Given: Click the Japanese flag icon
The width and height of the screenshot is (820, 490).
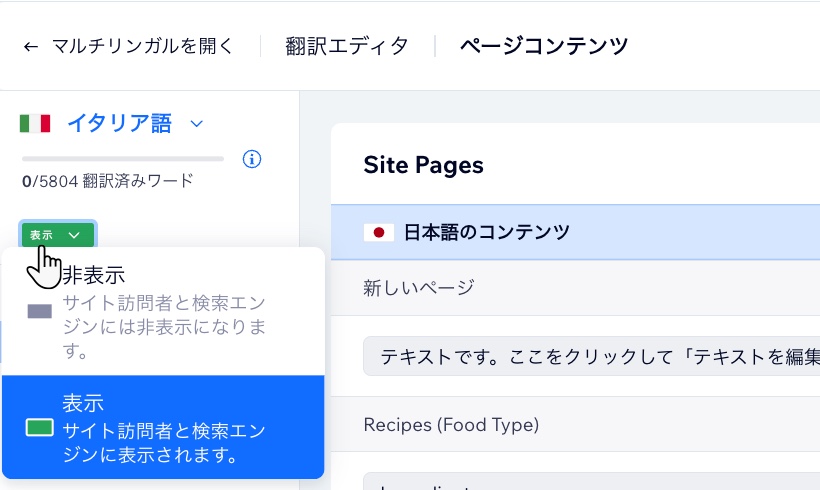Looking at the screenshot, I should (378, 232).
